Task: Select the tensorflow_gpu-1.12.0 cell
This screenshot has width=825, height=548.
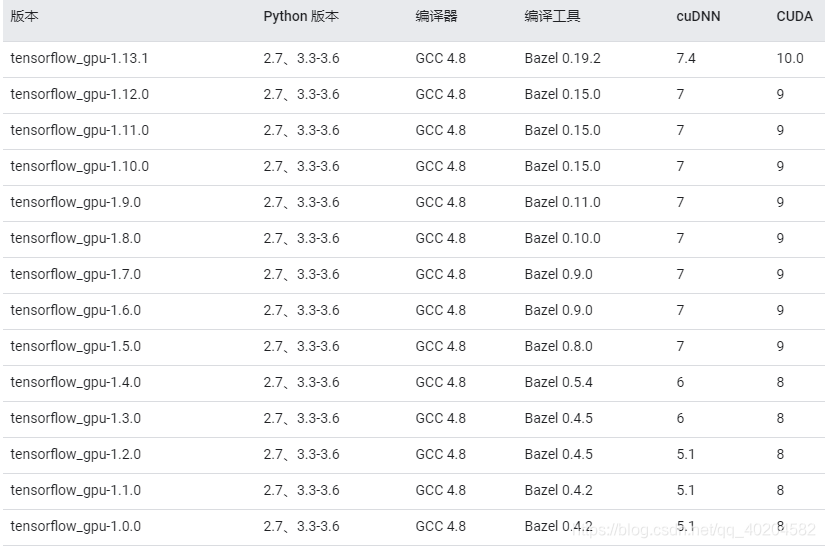Action: coord(79,95)
